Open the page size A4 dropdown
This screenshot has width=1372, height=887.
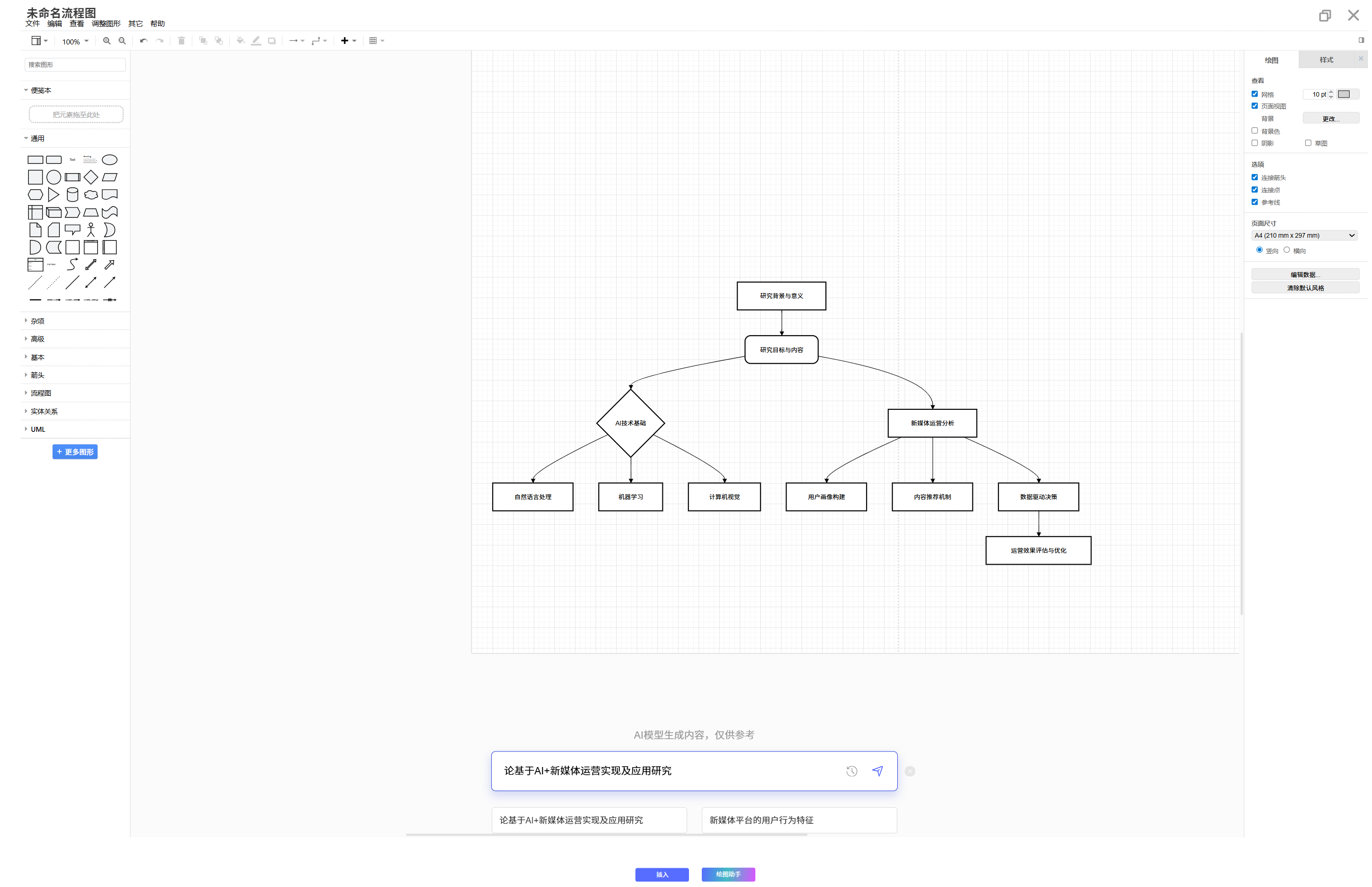click(1304, 235)
